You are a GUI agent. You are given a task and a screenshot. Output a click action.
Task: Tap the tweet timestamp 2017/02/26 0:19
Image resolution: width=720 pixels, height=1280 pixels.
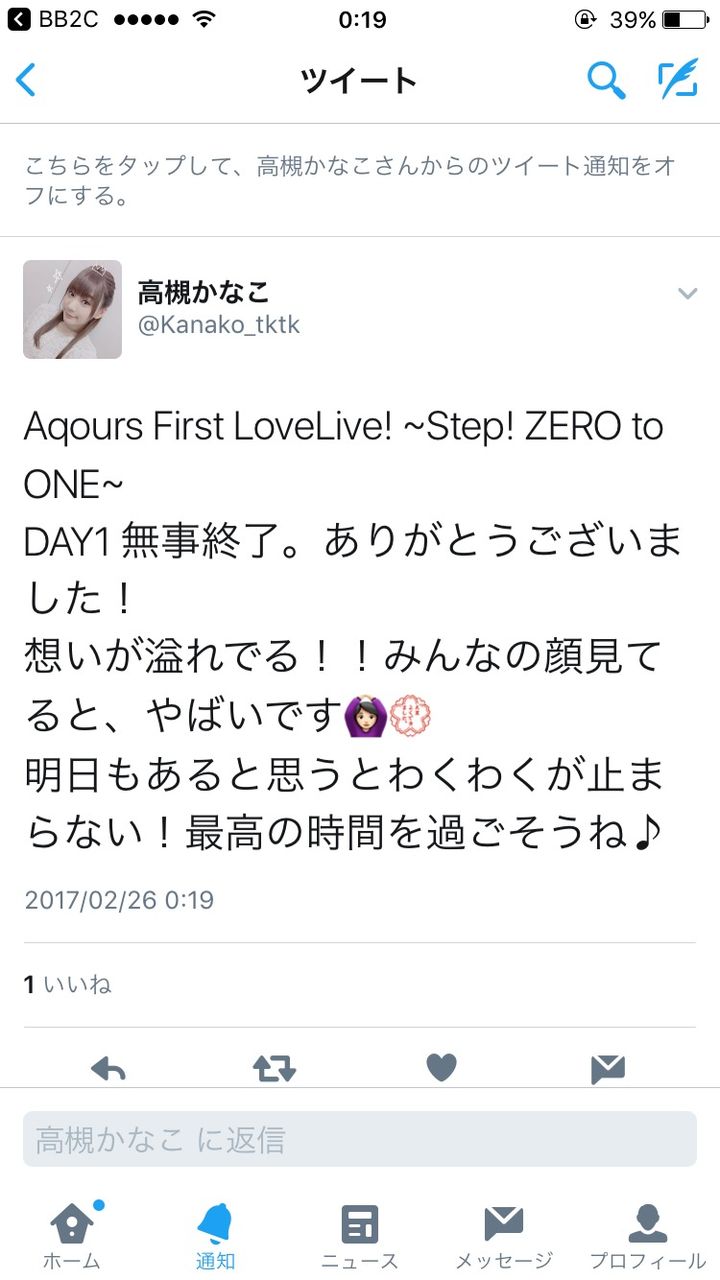click(119, 899)
